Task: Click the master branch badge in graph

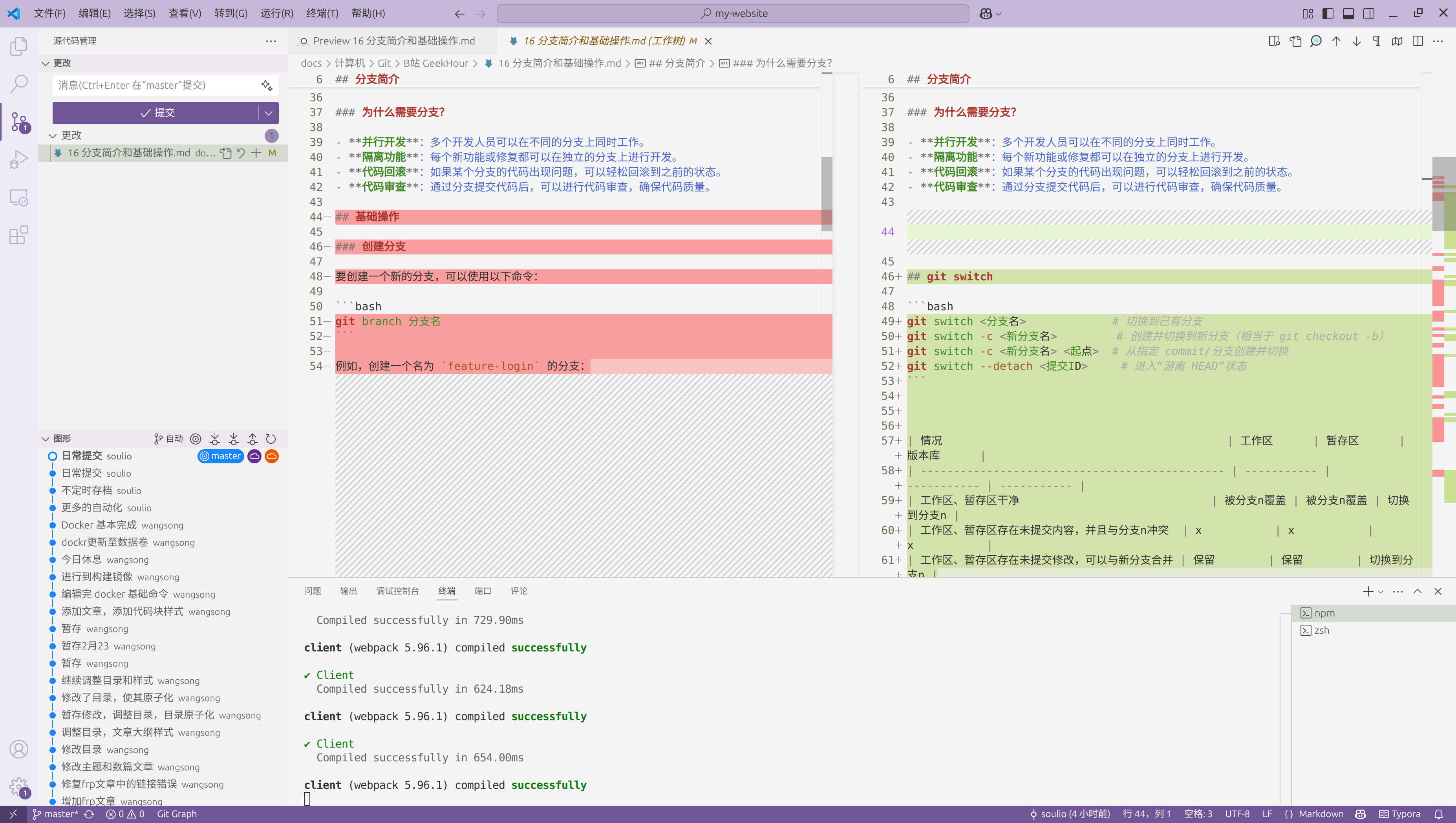Action: pos(220,456)
